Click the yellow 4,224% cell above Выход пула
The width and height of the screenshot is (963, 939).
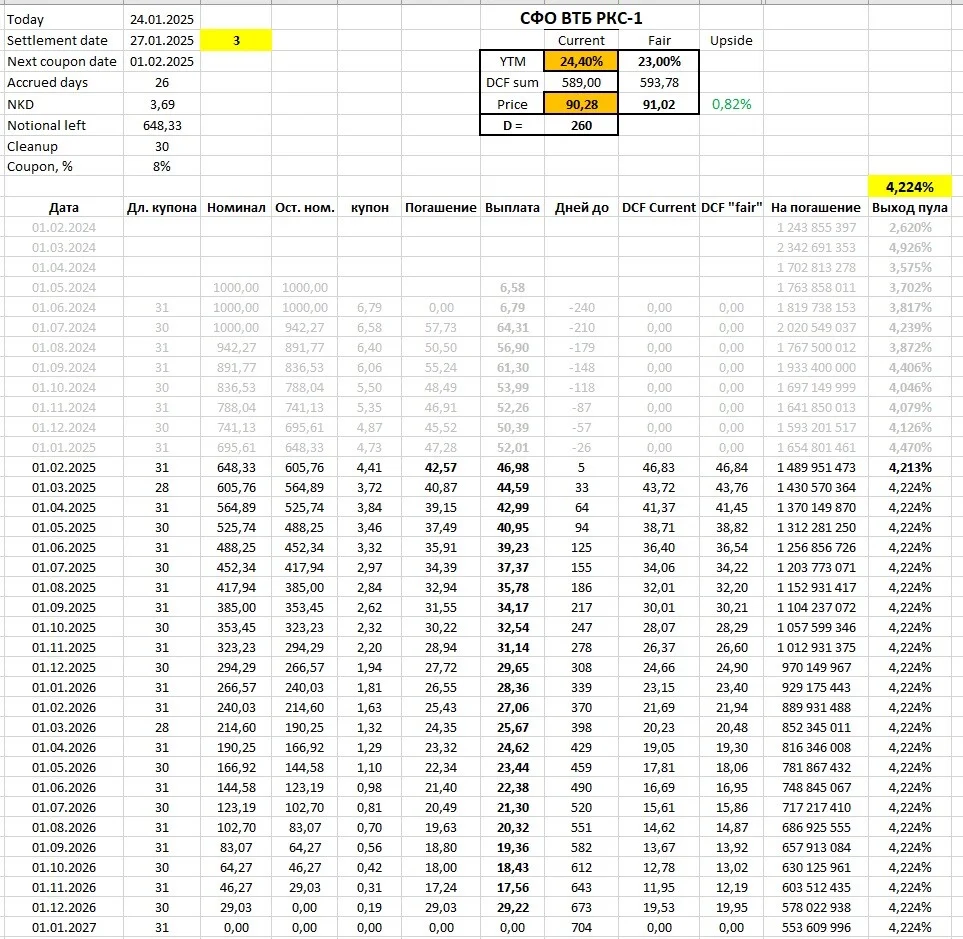tap(910, 187)
